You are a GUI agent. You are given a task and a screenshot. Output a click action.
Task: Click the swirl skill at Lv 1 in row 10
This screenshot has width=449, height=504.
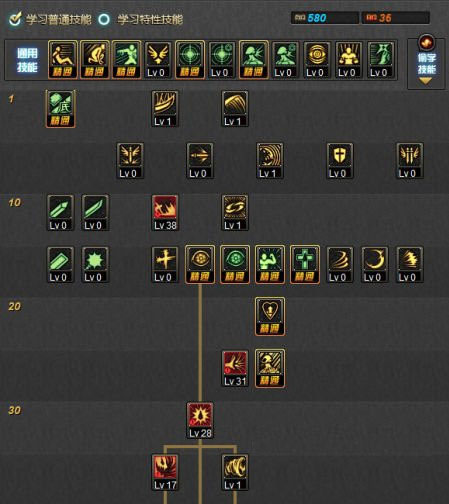[235, 213]
